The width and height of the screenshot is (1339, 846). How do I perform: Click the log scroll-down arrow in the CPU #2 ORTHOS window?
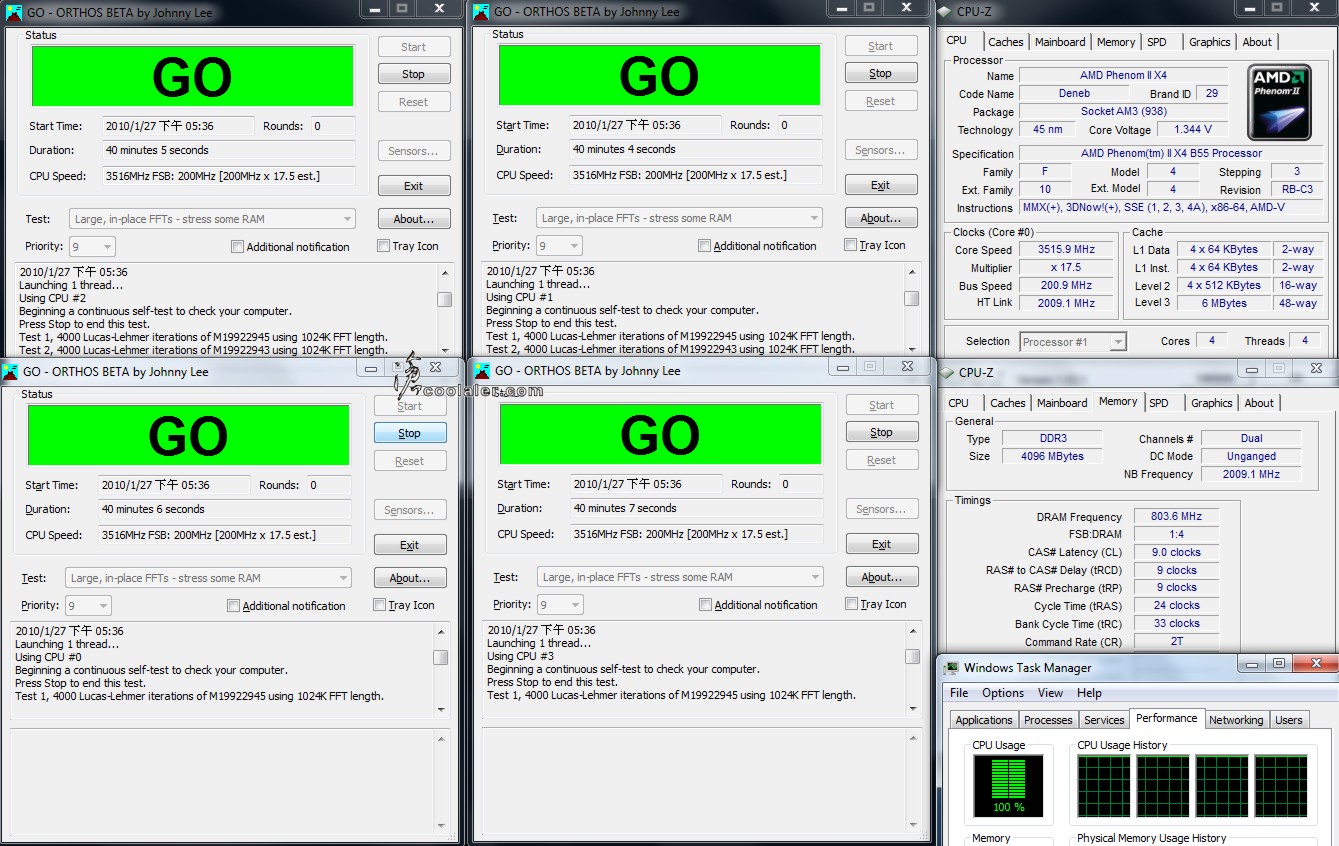click(444, 350)
